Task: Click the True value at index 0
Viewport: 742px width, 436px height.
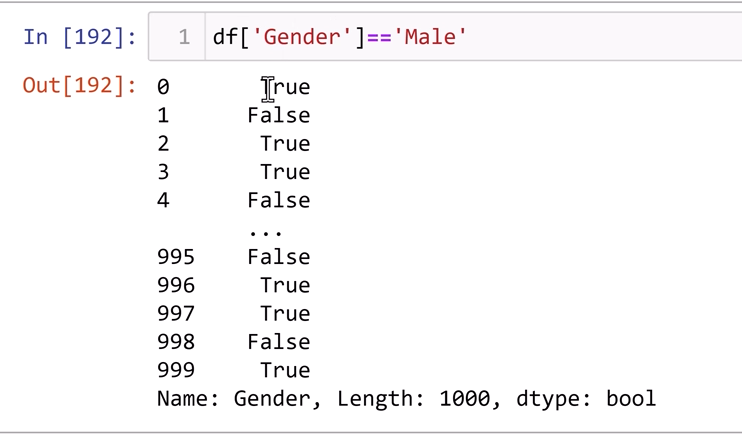Action: (x=286, y=87)
